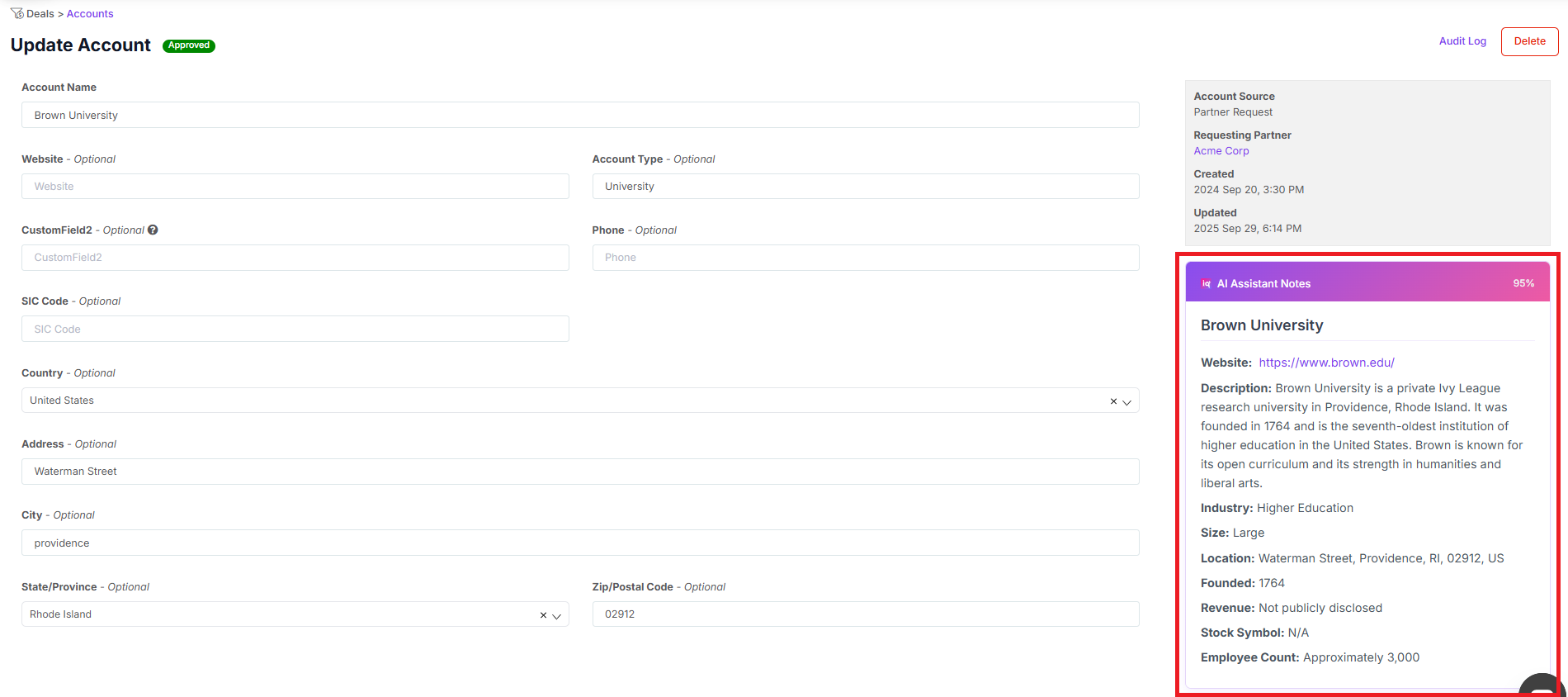Click into the Website input
This screenshot has height=697, width=1568.
[x=295, y=187]
